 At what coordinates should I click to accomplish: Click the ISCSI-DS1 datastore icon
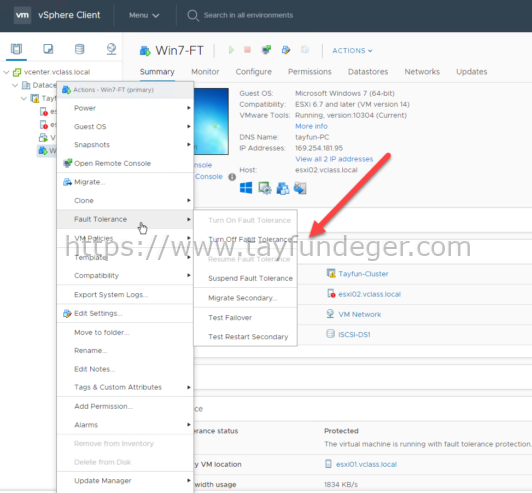click(330, 334)
